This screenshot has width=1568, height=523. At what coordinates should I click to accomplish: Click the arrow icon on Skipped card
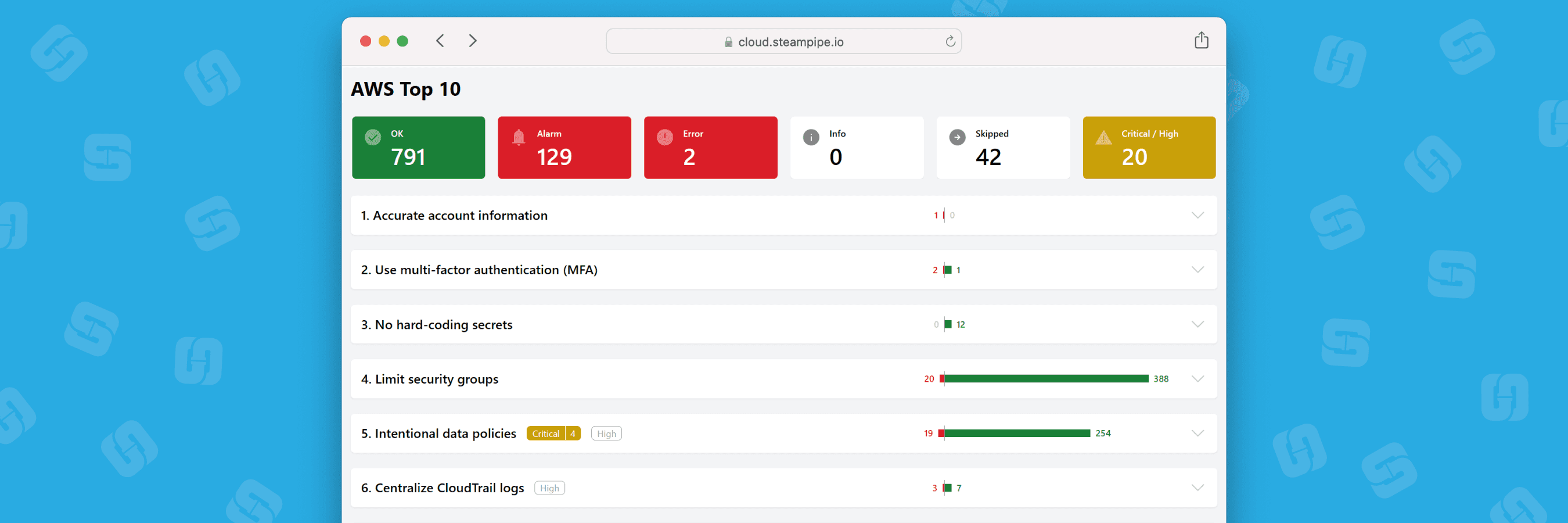pyautogui.click(x=957, y=137)
